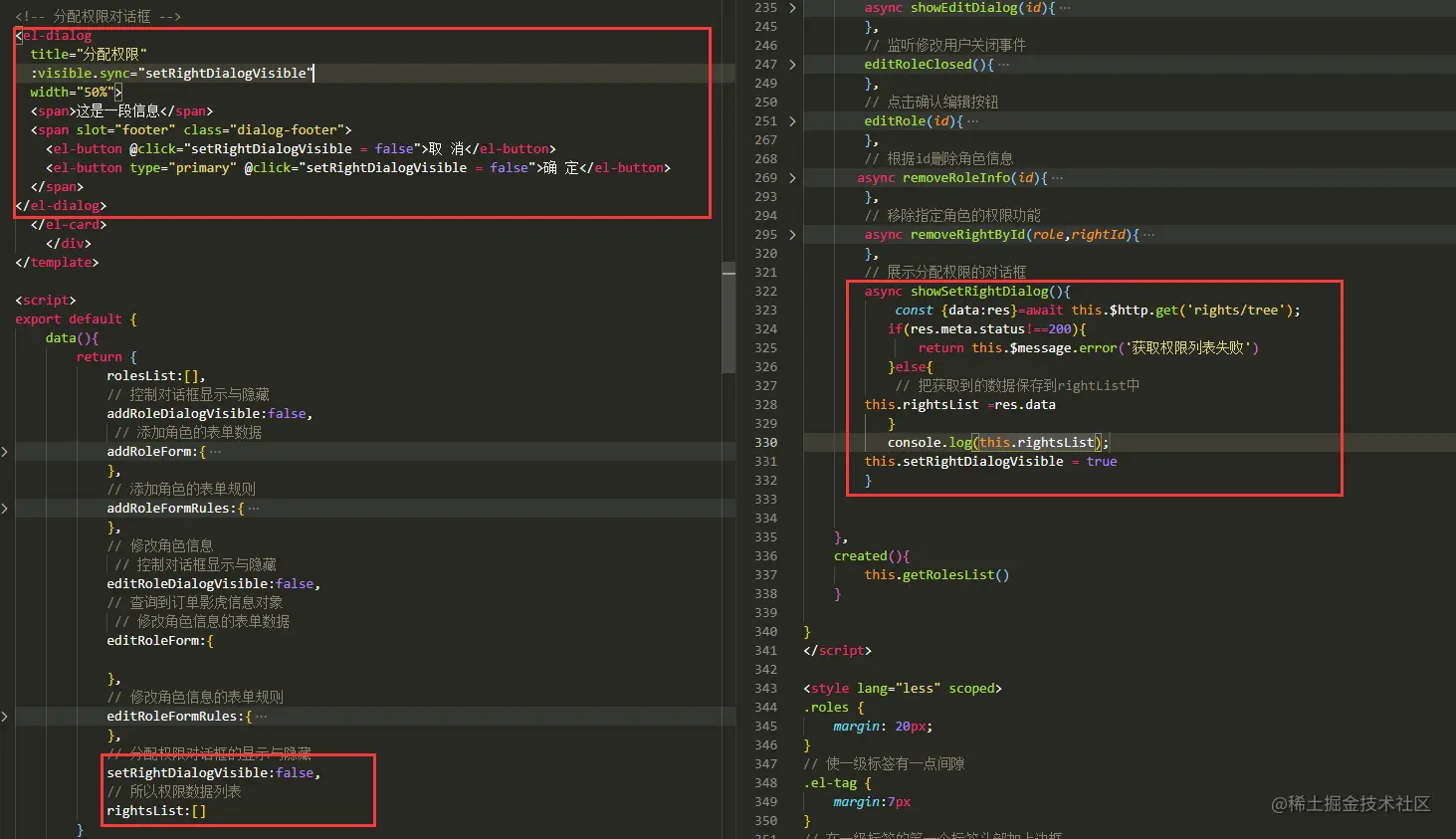Click the // 所以权限数据列表 comment

[174, 791]
